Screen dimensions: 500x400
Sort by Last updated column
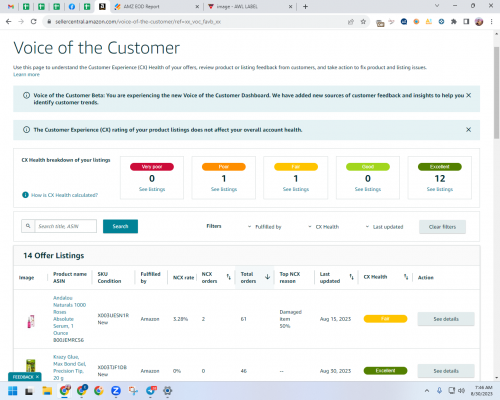pyautogui.click(x=351, y=277)
